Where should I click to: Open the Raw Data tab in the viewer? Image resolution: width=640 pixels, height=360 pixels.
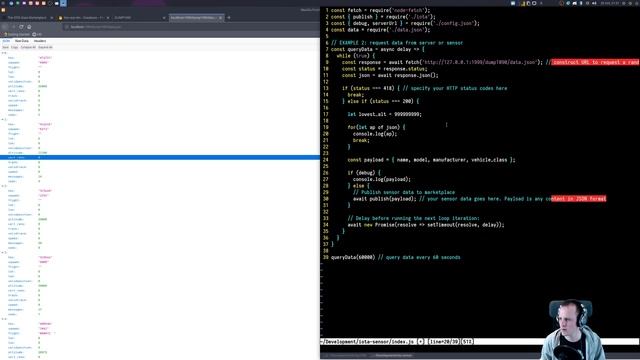[22, 41]
